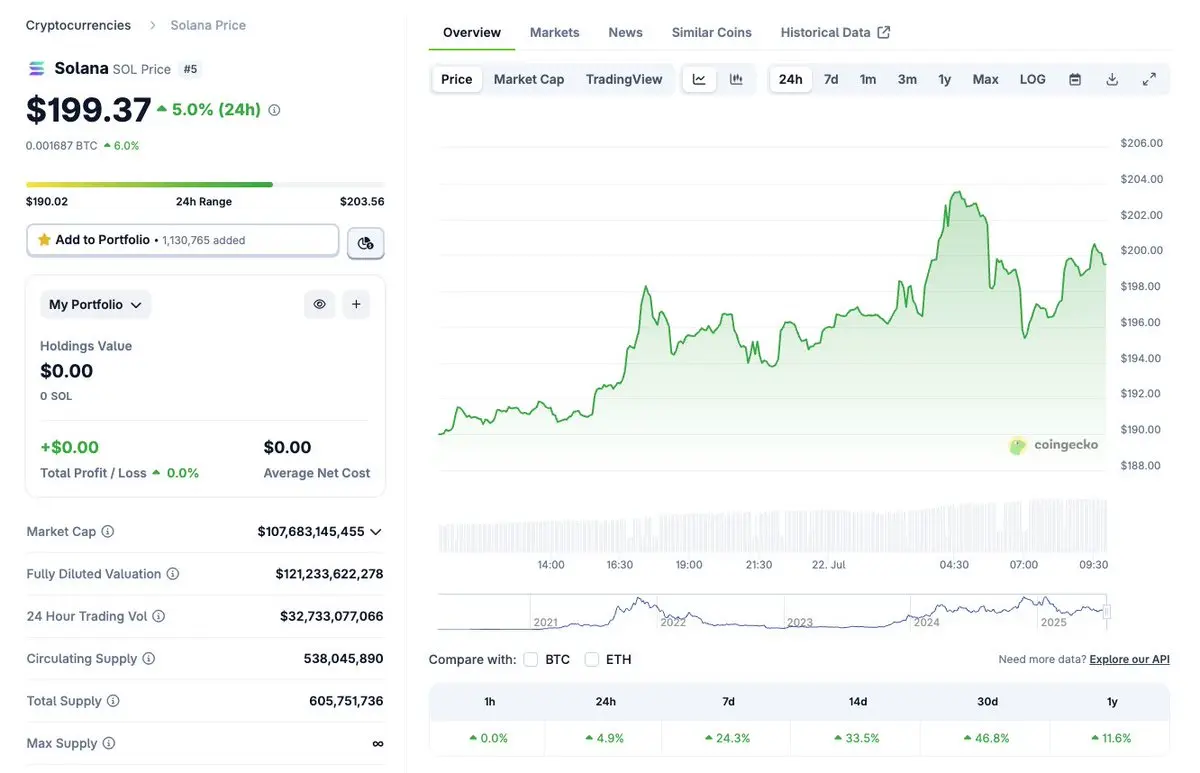Open the portfolio pie chart icon button

pyautogui.click(x=365, y=243)
